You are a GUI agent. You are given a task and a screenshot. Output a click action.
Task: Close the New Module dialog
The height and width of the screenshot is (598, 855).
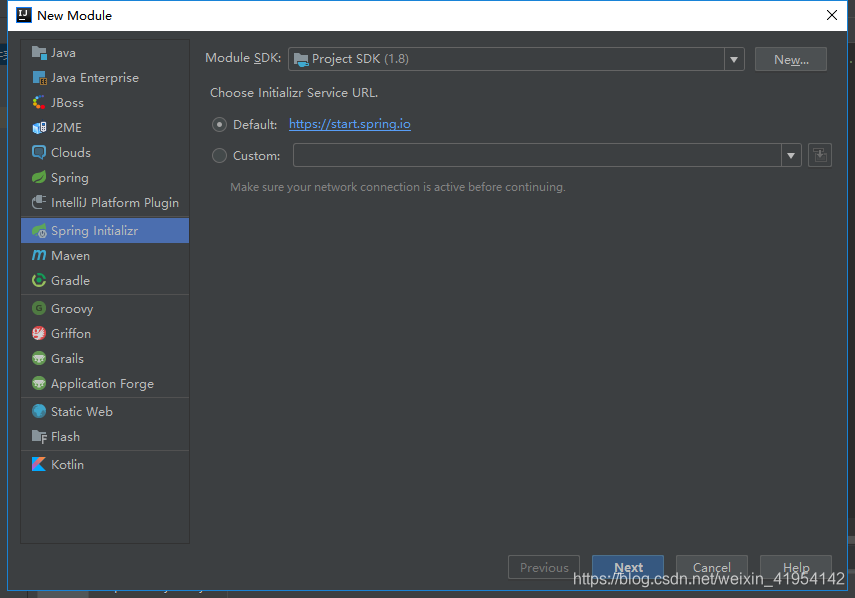click(832, 15)
